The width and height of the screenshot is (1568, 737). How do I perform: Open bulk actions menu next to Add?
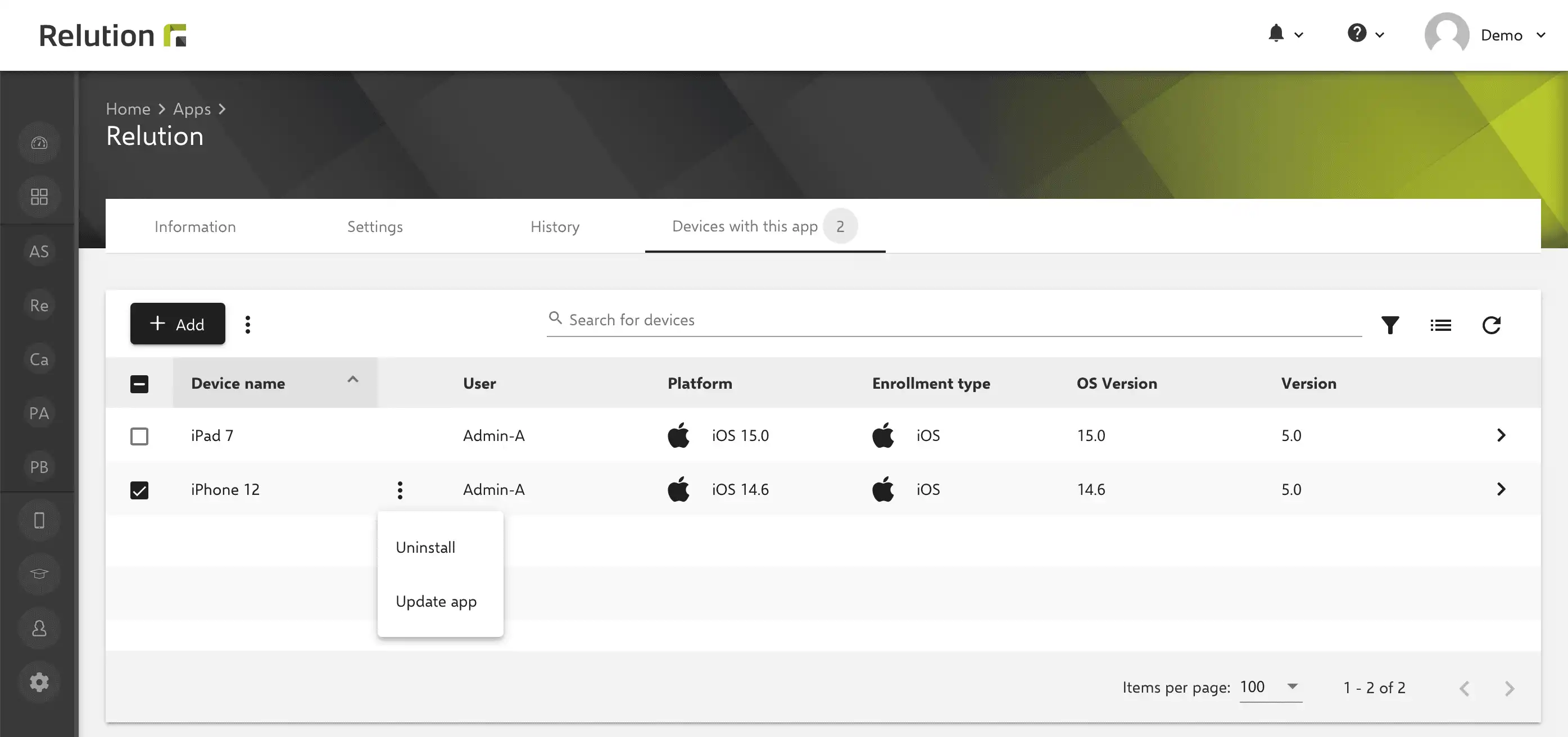point(247,324)
